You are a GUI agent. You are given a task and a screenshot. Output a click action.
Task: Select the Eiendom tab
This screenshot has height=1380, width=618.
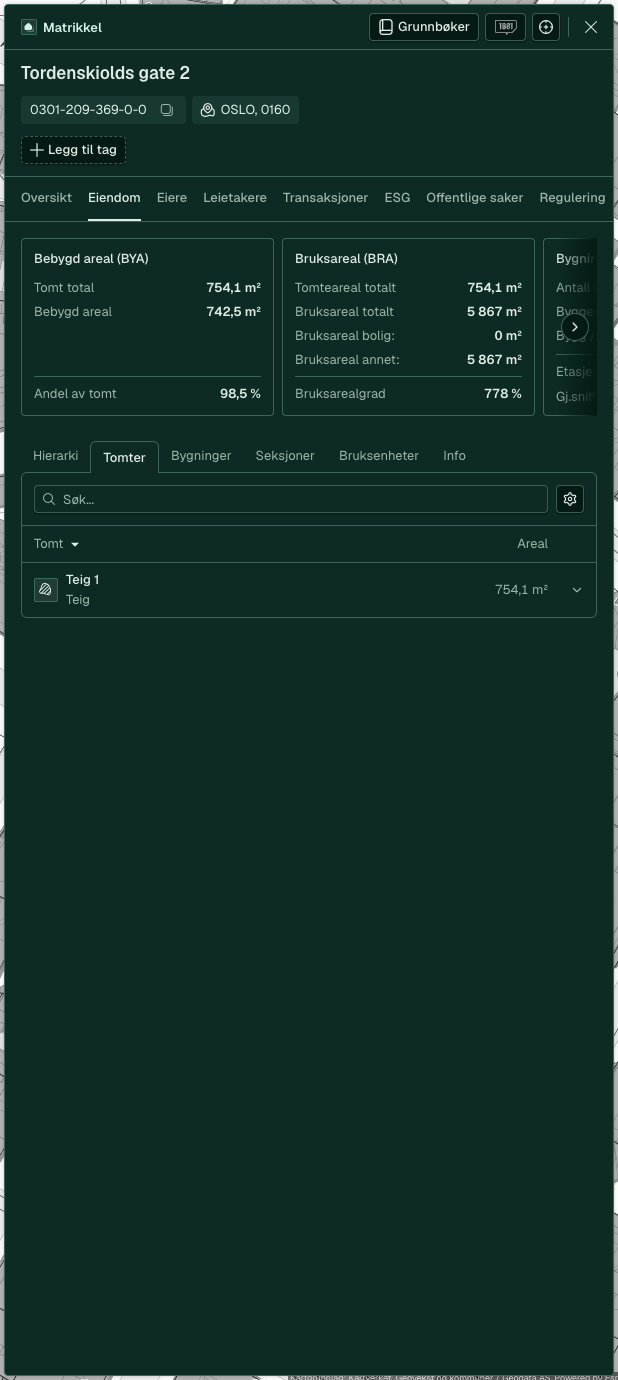[x=114, y=198]
